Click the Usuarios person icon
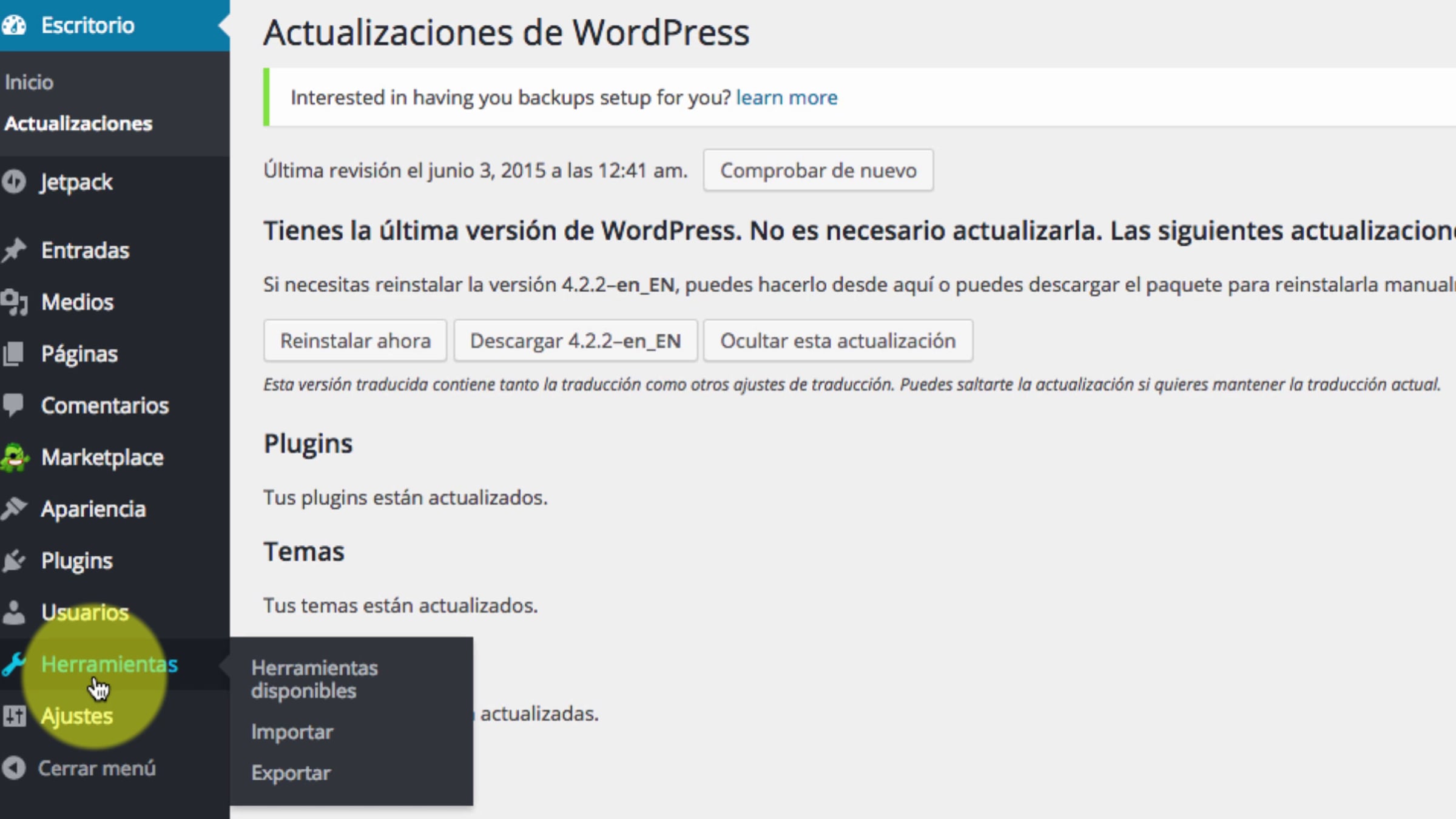 pos(13,612)
